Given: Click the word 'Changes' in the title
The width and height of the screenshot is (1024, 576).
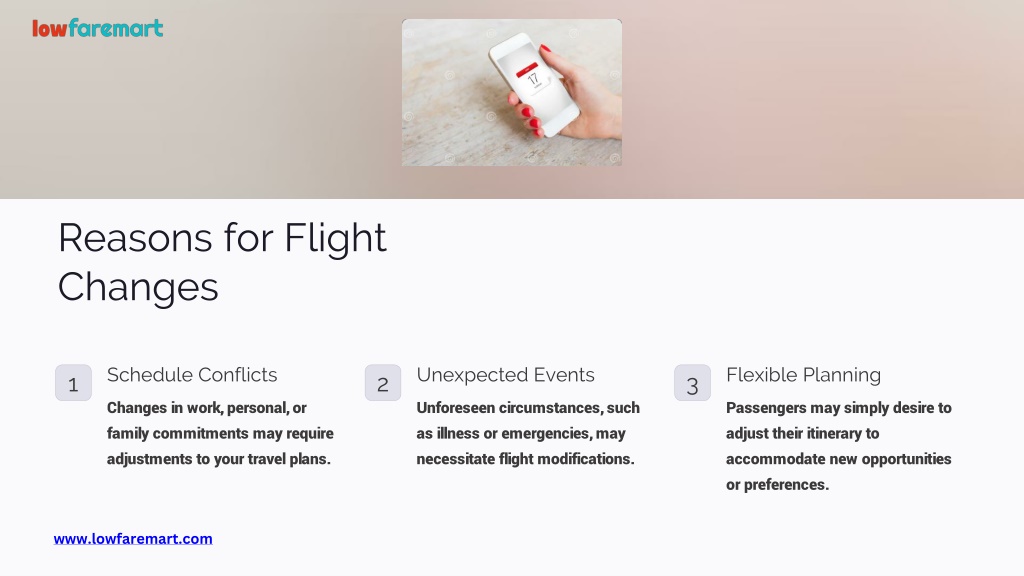Looking at the screenshot, I should (x=138, y=287).
